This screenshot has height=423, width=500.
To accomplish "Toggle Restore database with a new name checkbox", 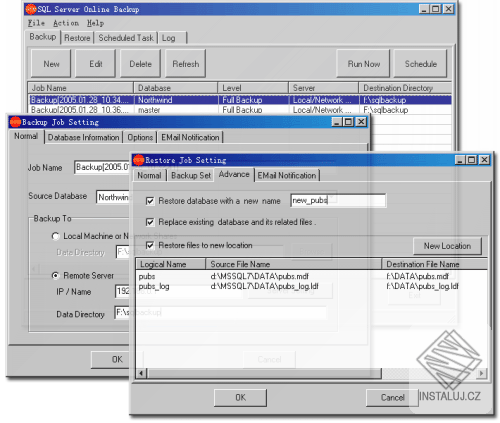I will (x=150, y=201).
